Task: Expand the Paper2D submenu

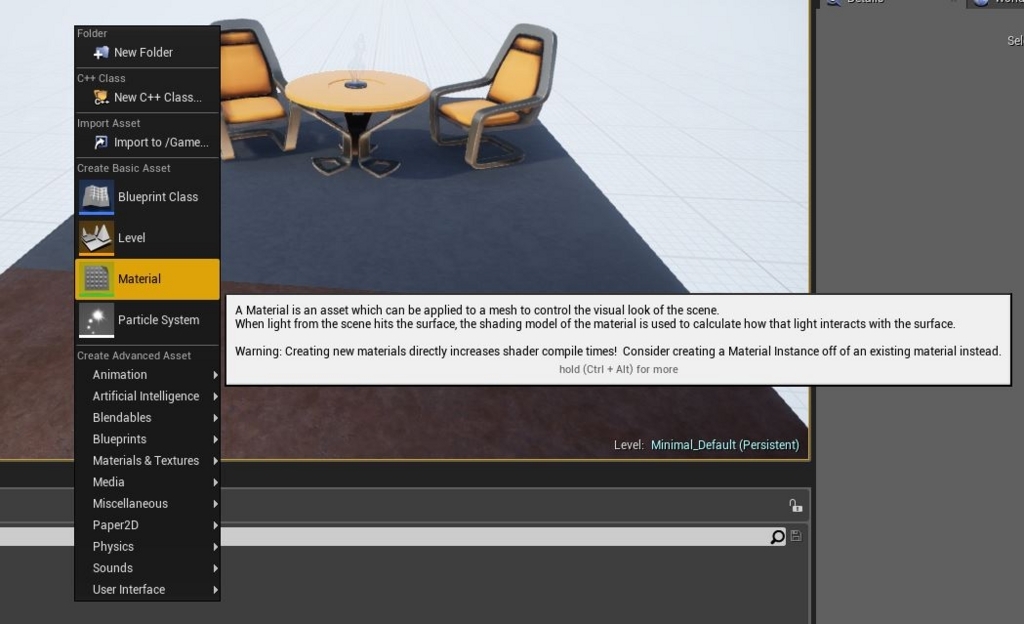Action: pos(147,525)
